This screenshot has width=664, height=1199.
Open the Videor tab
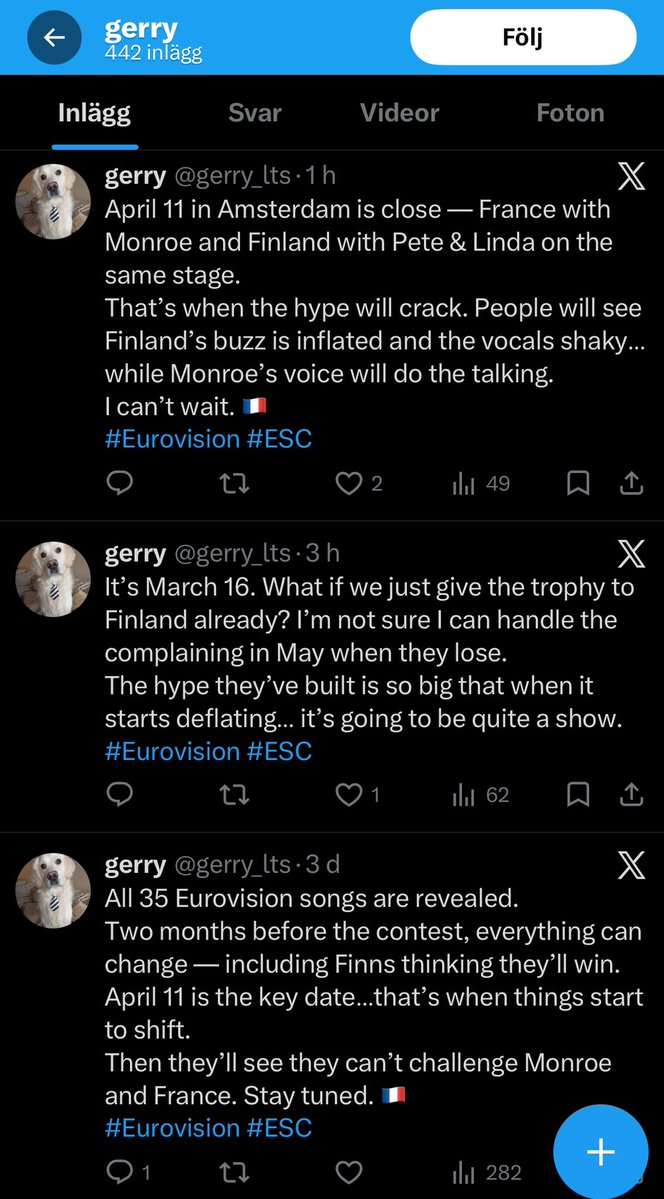click(399, 113)
